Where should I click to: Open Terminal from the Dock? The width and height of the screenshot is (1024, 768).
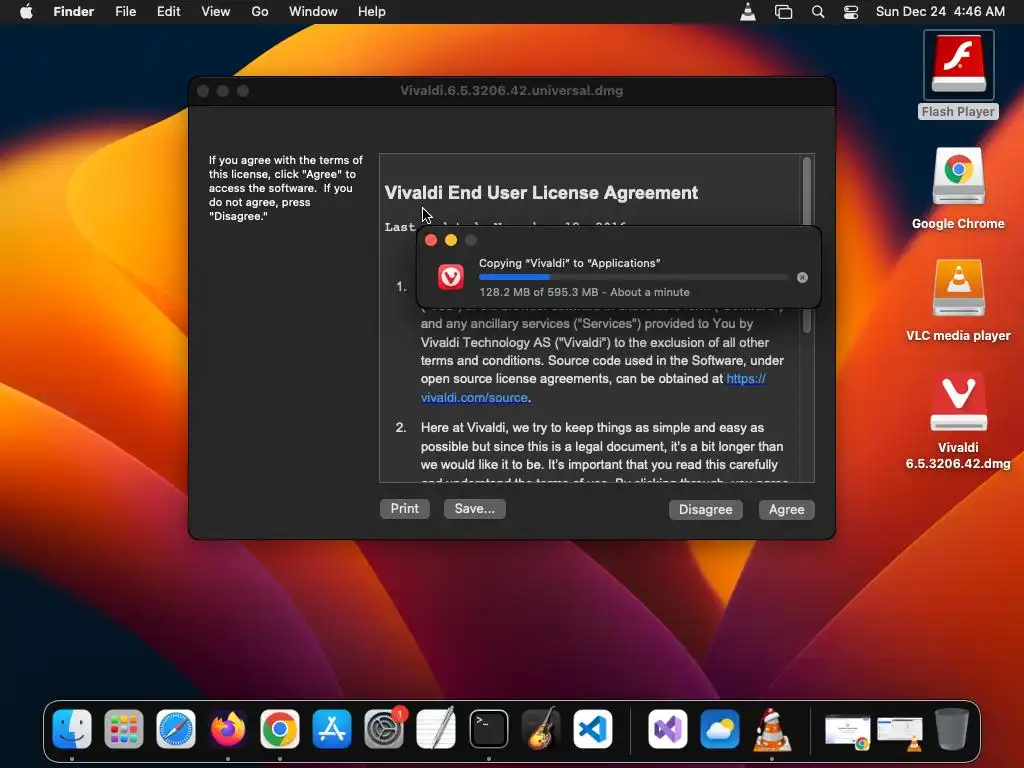tap(488, 729)
